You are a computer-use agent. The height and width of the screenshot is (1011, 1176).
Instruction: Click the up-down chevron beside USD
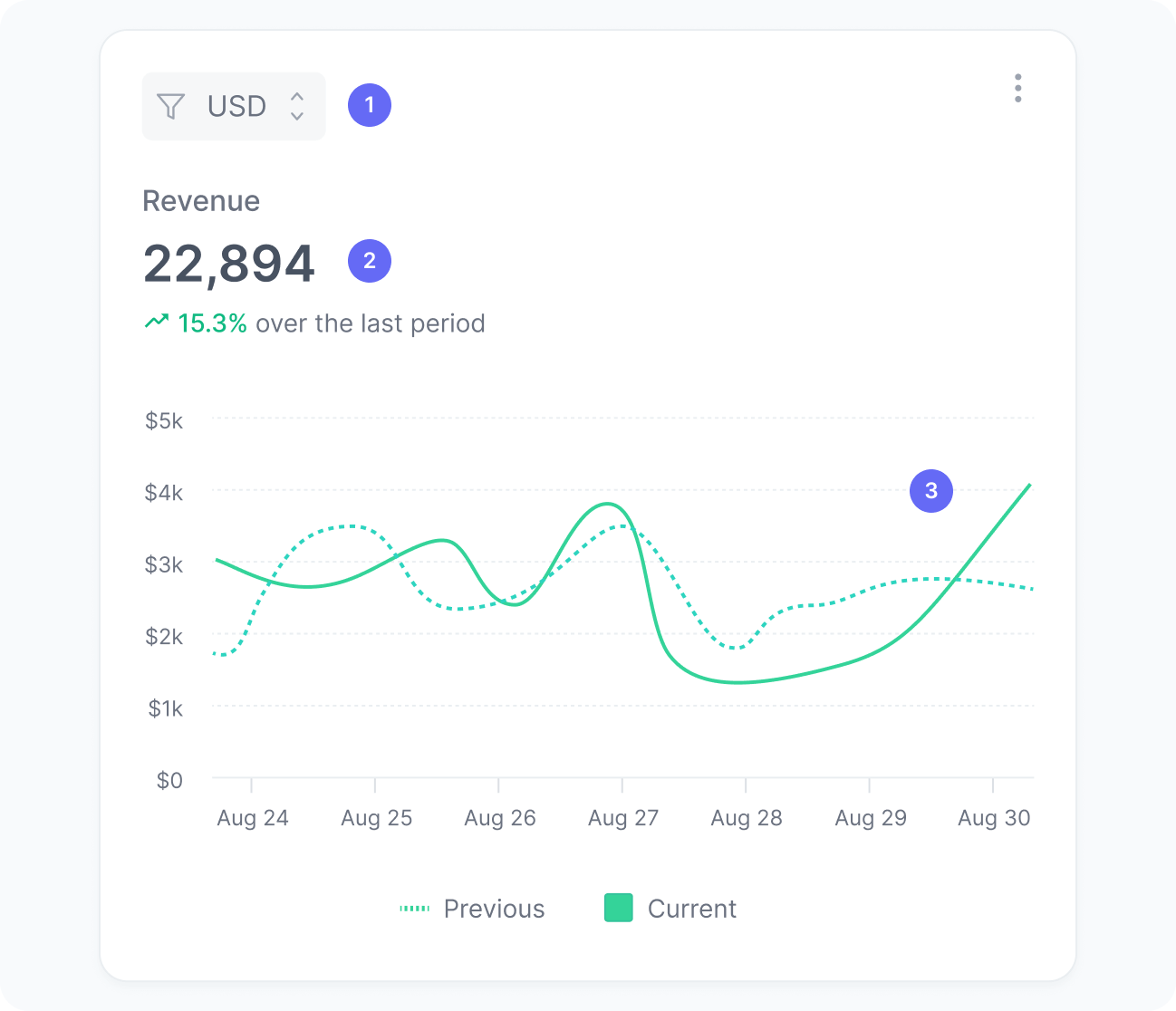[x=296, y=106]
